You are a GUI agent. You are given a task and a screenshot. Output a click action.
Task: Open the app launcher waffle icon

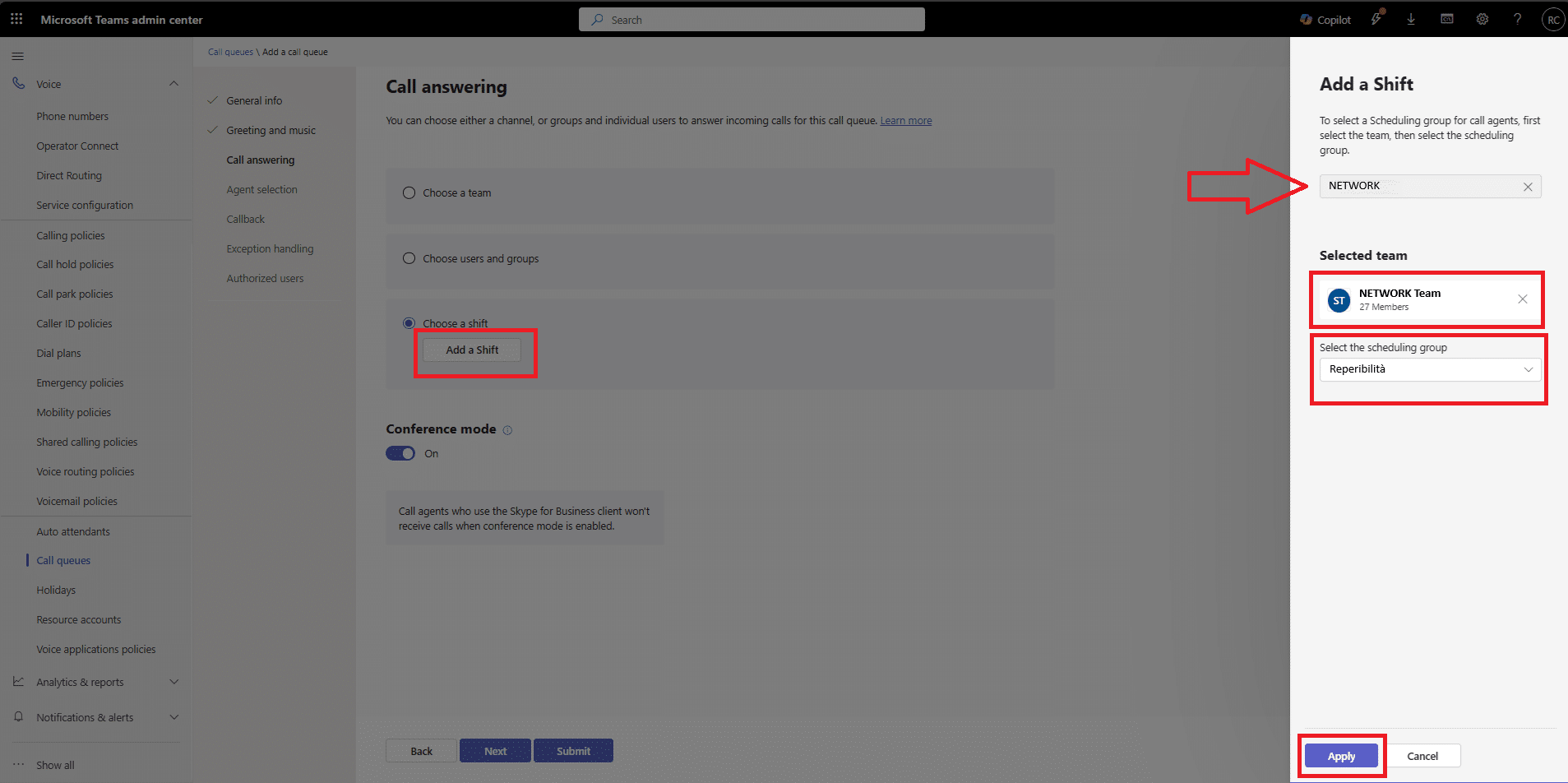pos(16,19)
